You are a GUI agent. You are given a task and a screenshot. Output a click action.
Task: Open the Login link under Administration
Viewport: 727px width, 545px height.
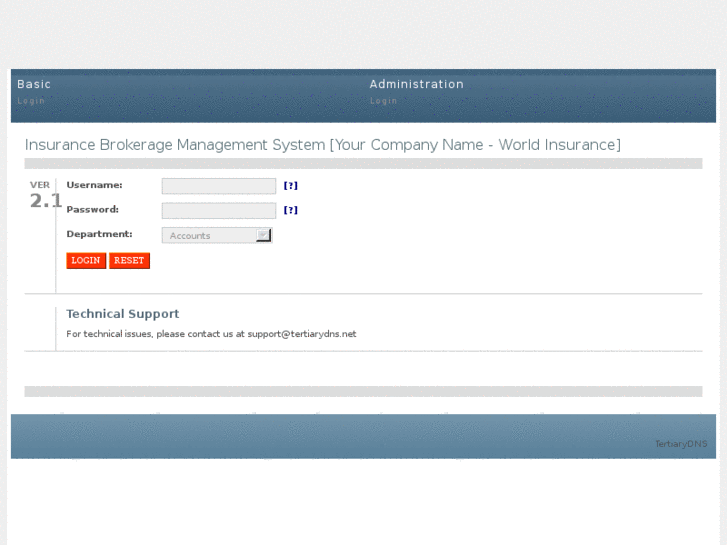[383, 101]
